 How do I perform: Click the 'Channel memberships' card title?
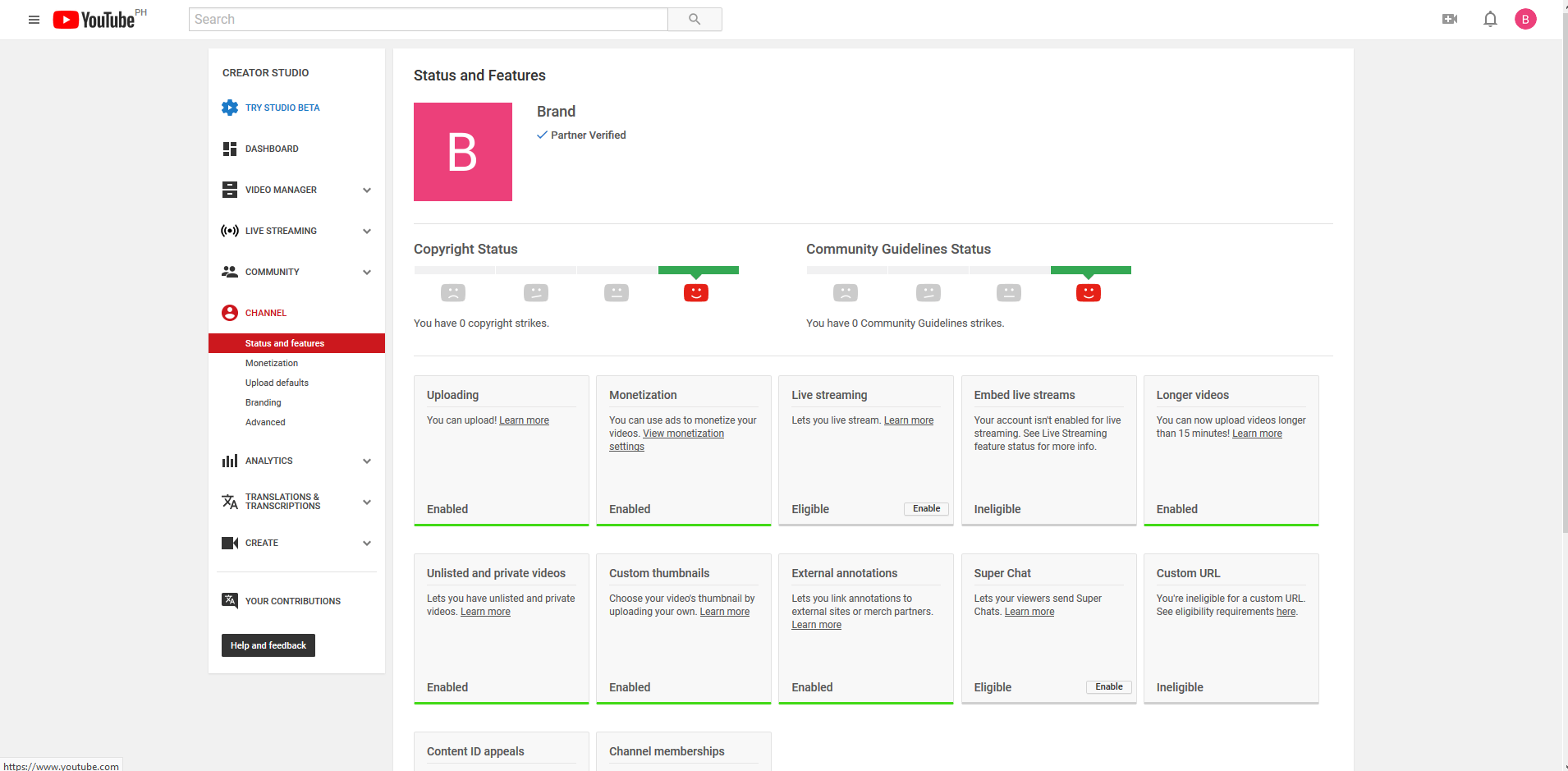click(x=667, y=751)
